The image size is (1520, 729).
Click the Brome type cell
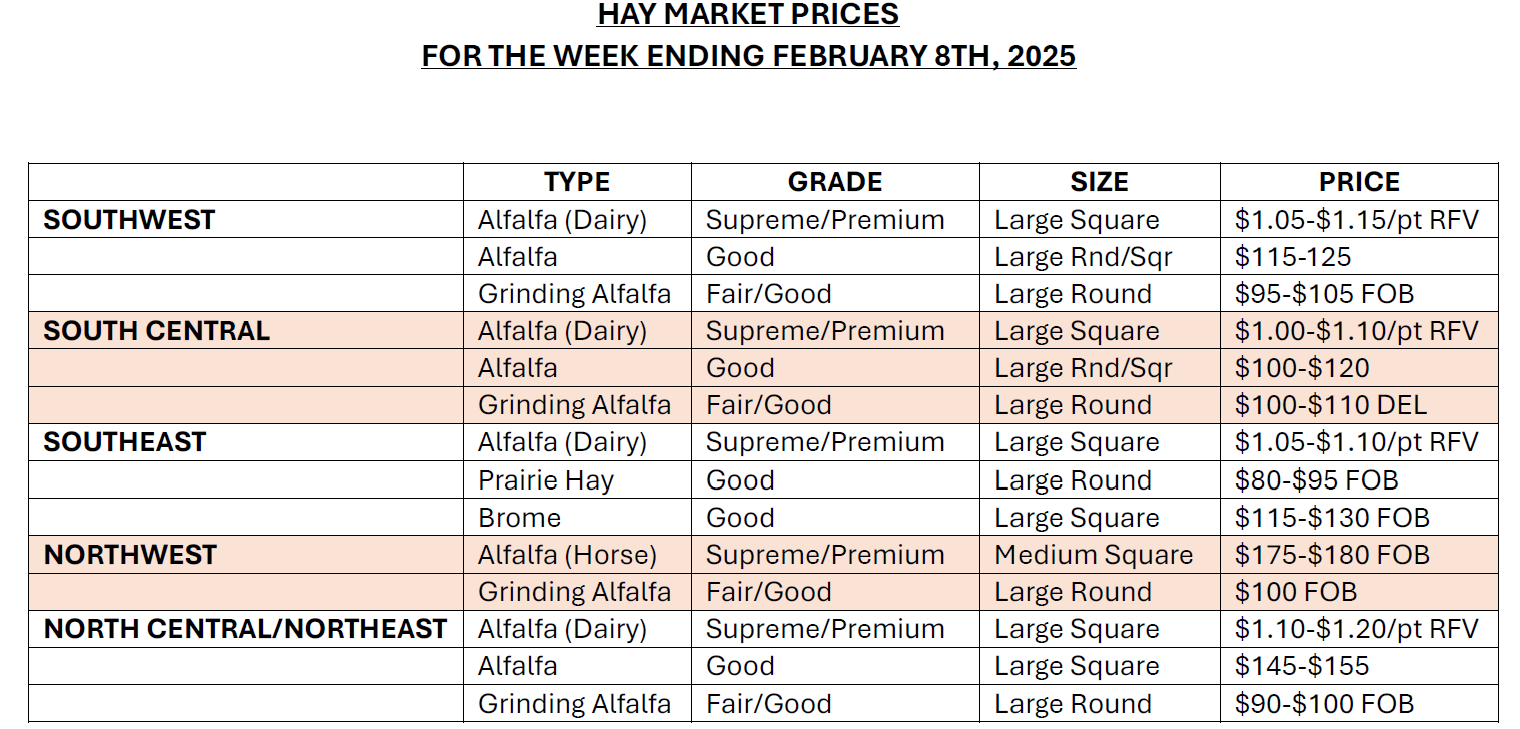click(x=520, y=518)
